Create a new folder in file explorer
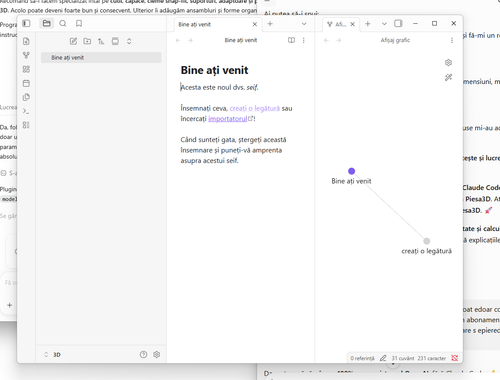This screenshot has width=500, height=380. [87, 41]
